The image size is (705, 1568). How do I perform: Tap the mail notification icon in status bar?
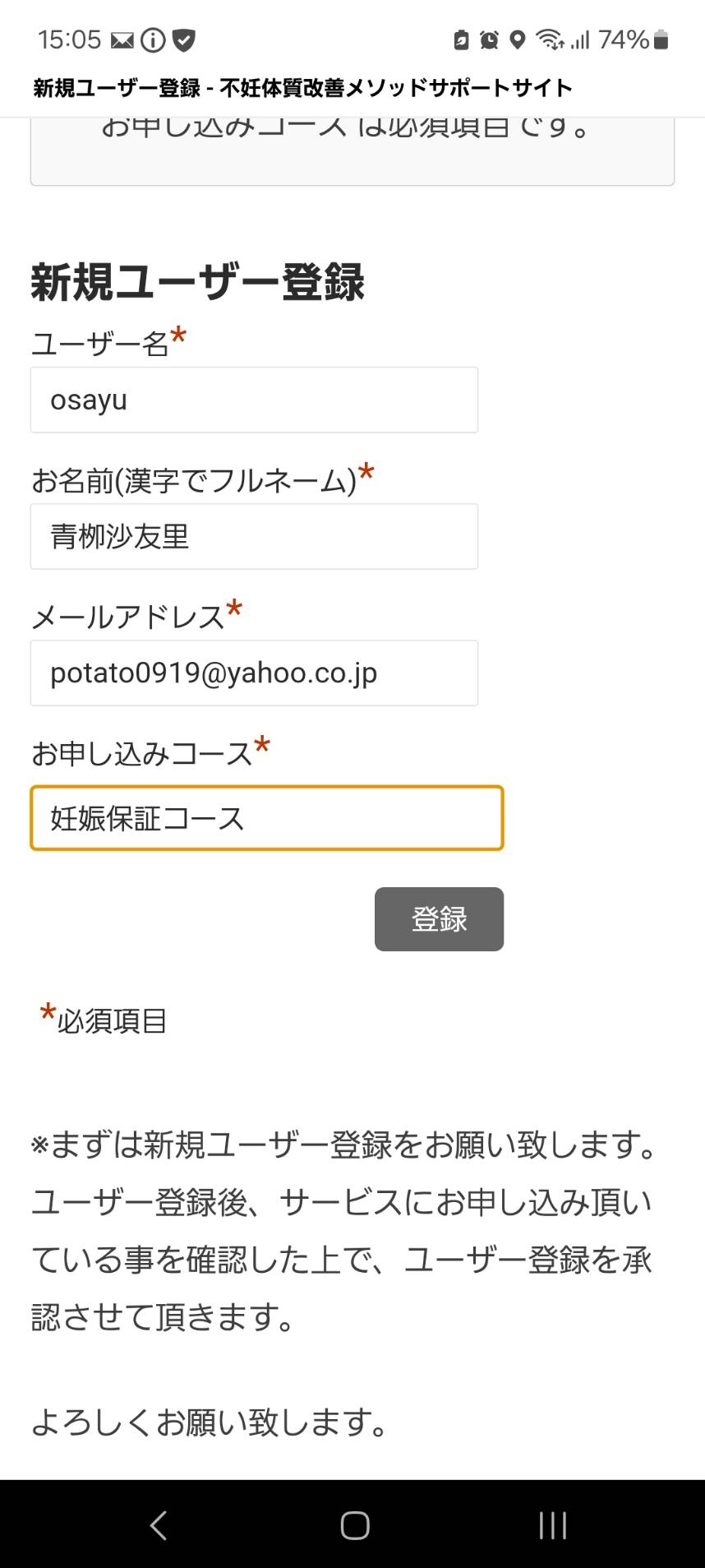(x=122, y=39)
